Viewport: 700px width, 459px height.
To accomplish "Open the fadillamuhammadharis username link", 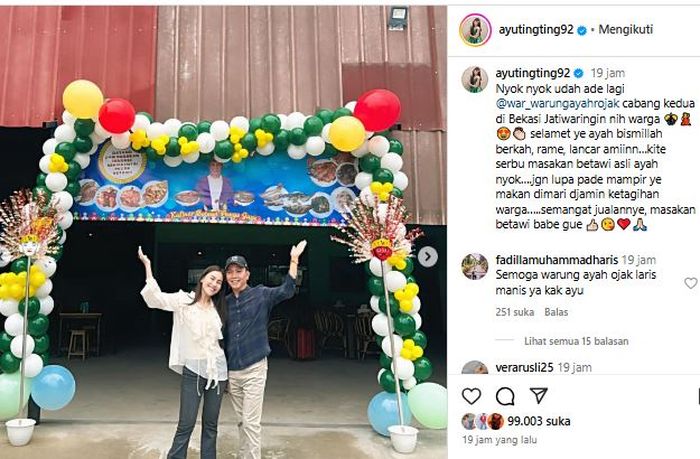I will tap(556, 260).
